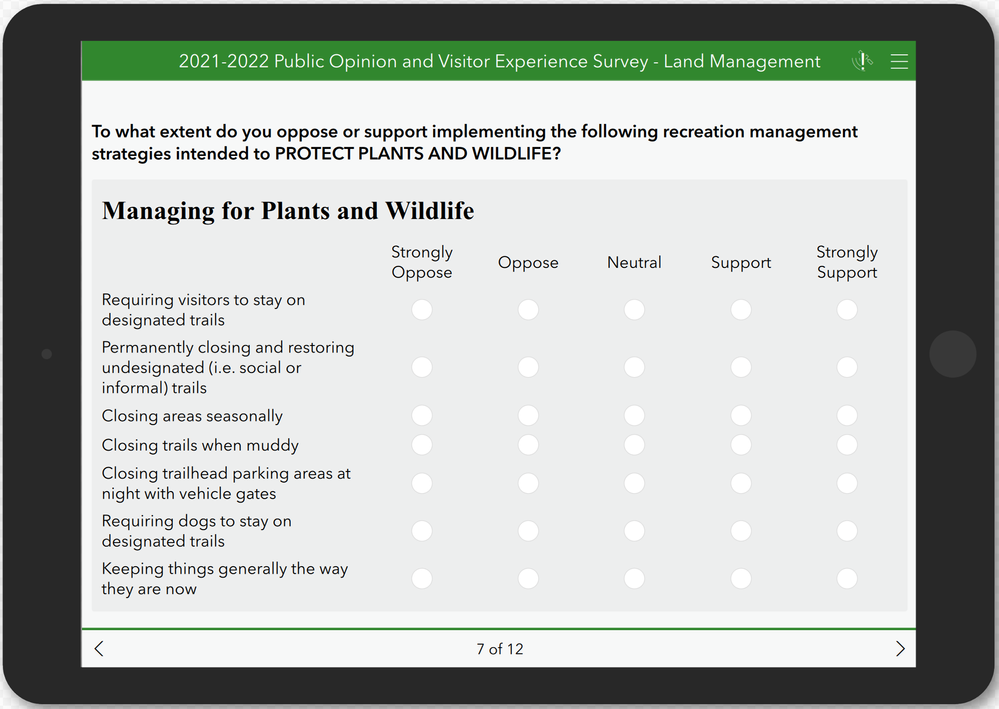999x709 pixels.
Task: Choose Strongly Support for closing undesignated trails
Action: [x=847, y=368]
